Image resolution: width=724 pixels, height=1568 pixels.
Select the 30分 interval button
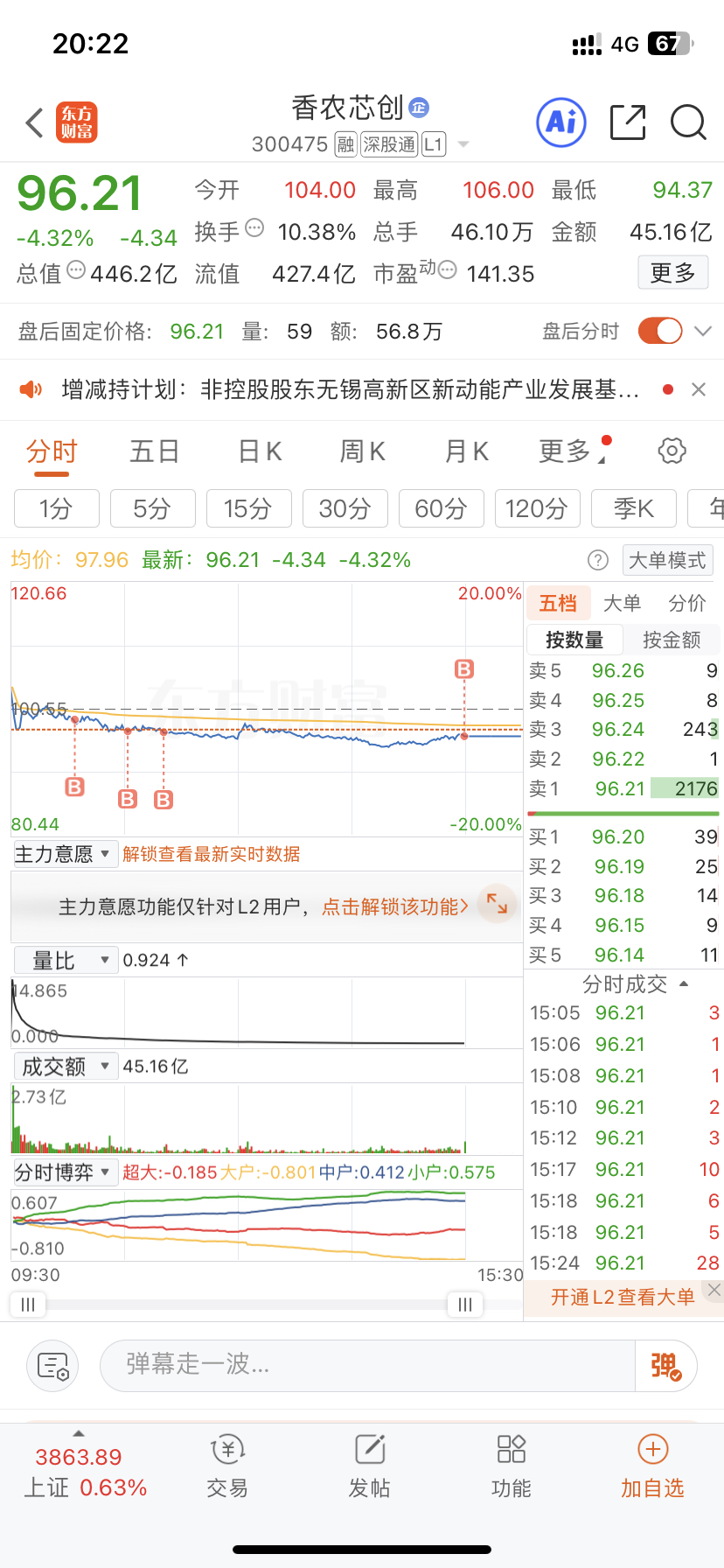point(345,508)
